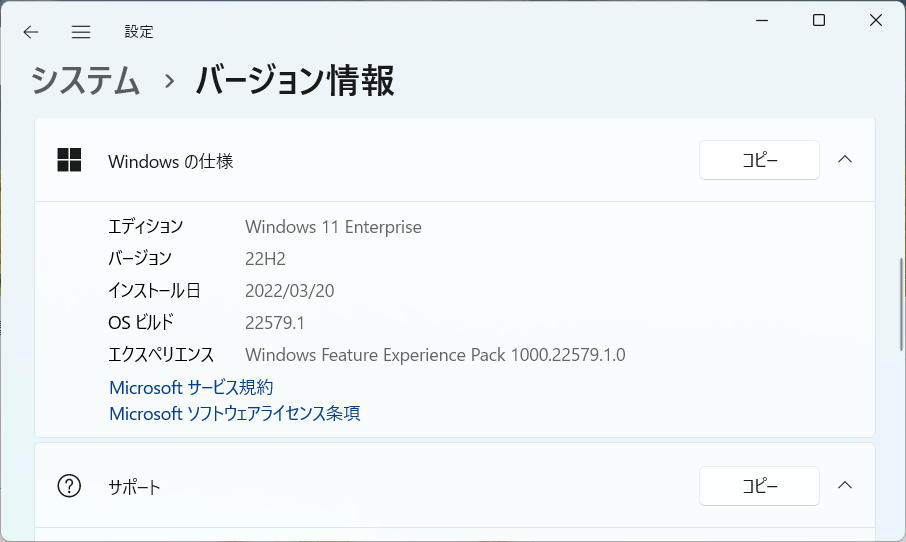This screenshot has height=542, width=906.
Task: Open Microsoft サービス規約 link
Action: 191,387
